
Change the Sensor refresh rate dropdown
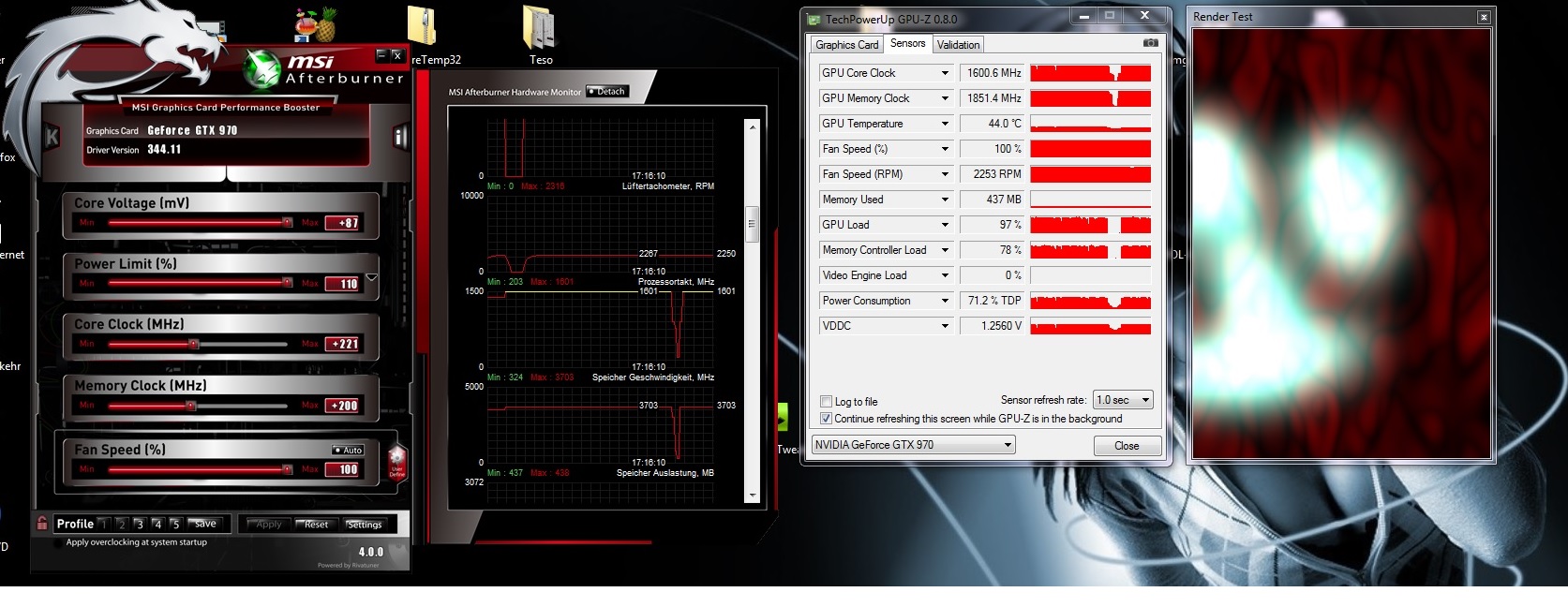[1123, 400]
